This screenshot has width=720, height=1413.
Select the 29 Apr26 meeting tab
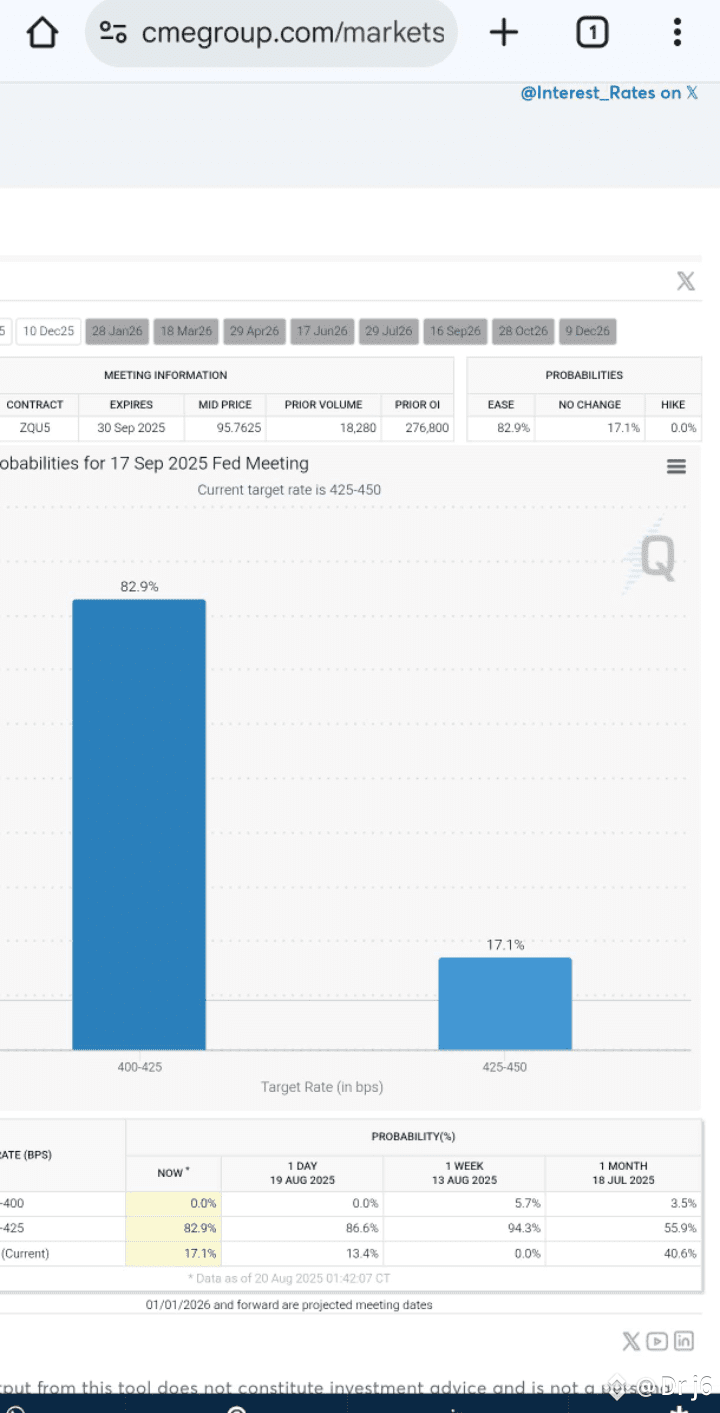coord(254,331)
